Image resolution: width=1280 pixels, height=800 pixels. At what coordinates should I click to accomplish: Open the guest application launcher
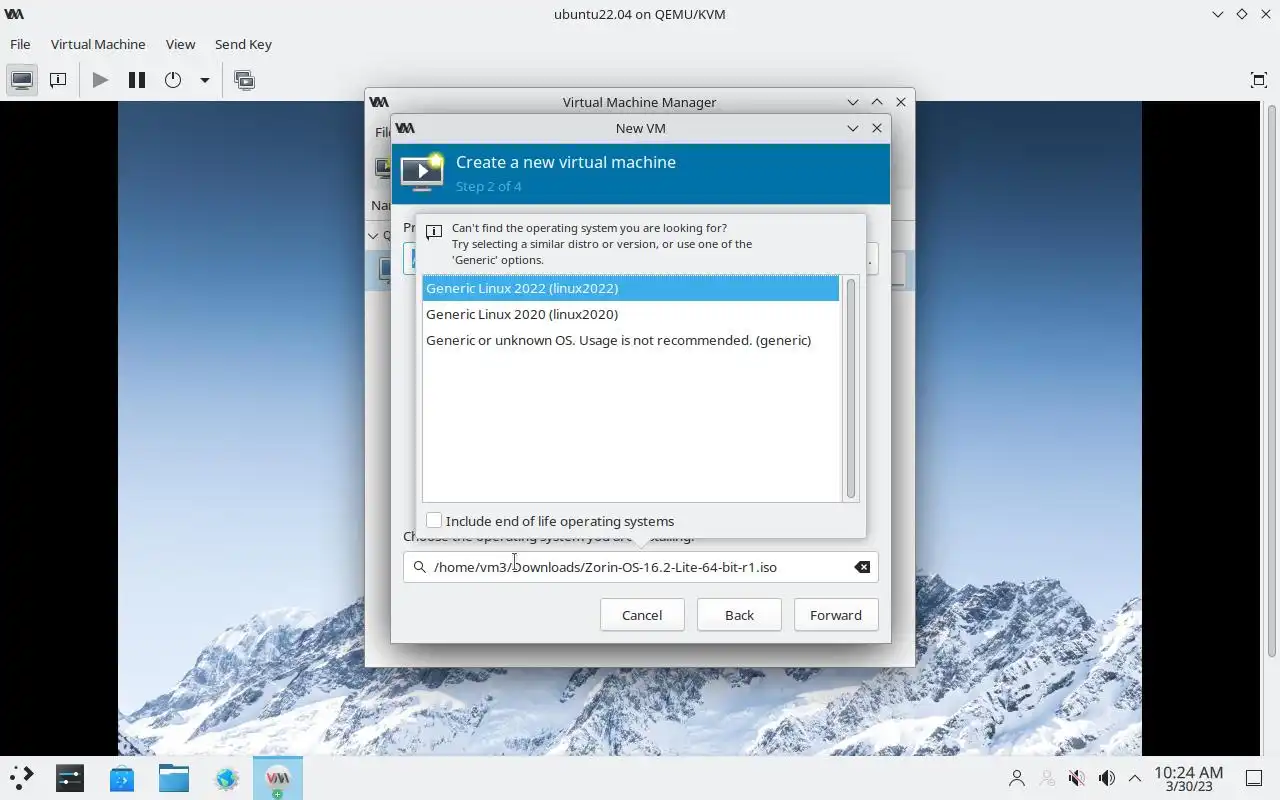pos(22,778)
